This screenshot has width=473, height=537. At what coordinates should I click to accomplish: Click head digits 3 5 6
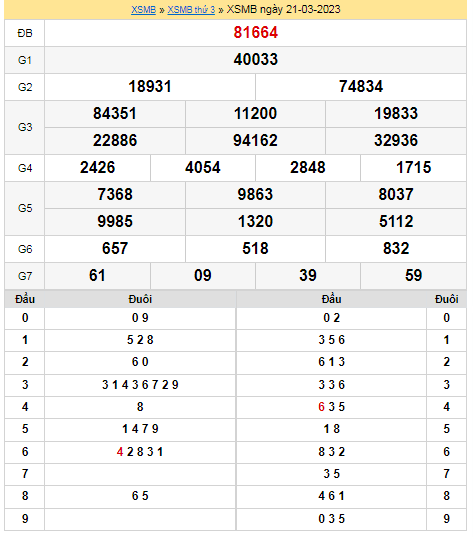click(x=332, y=340)
